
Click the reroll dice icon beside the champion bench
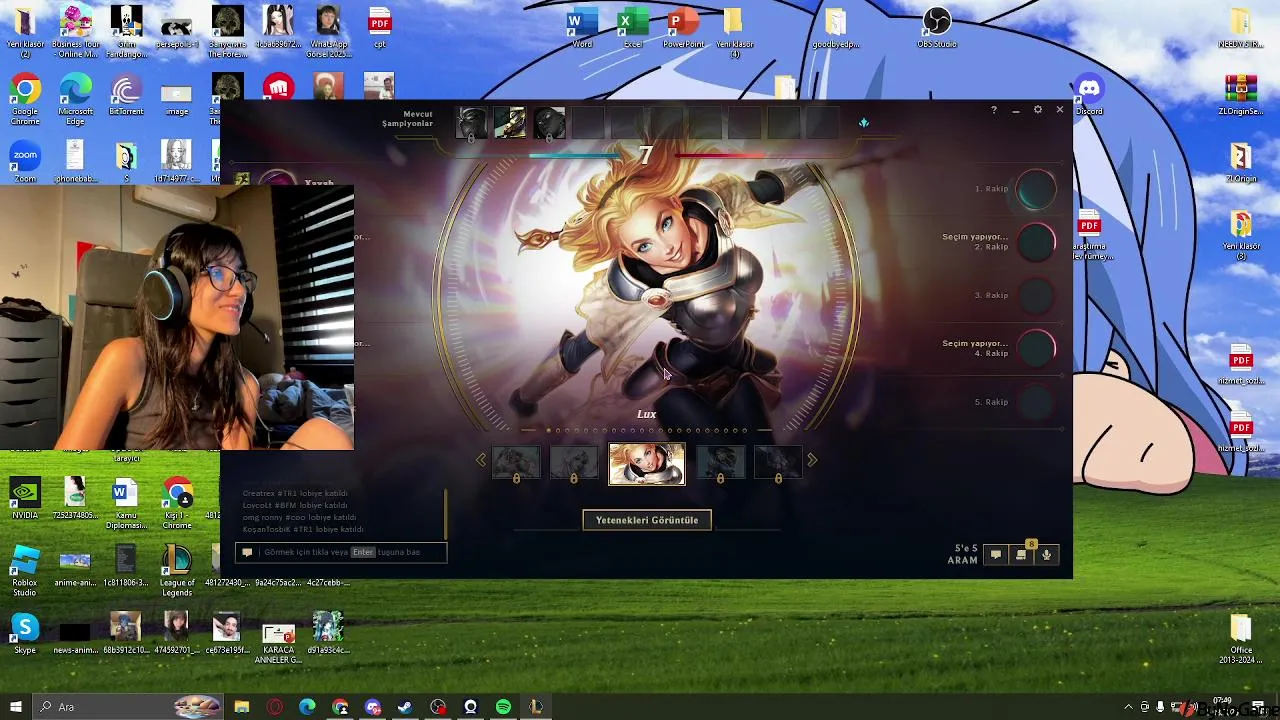(x=864, y=123)
